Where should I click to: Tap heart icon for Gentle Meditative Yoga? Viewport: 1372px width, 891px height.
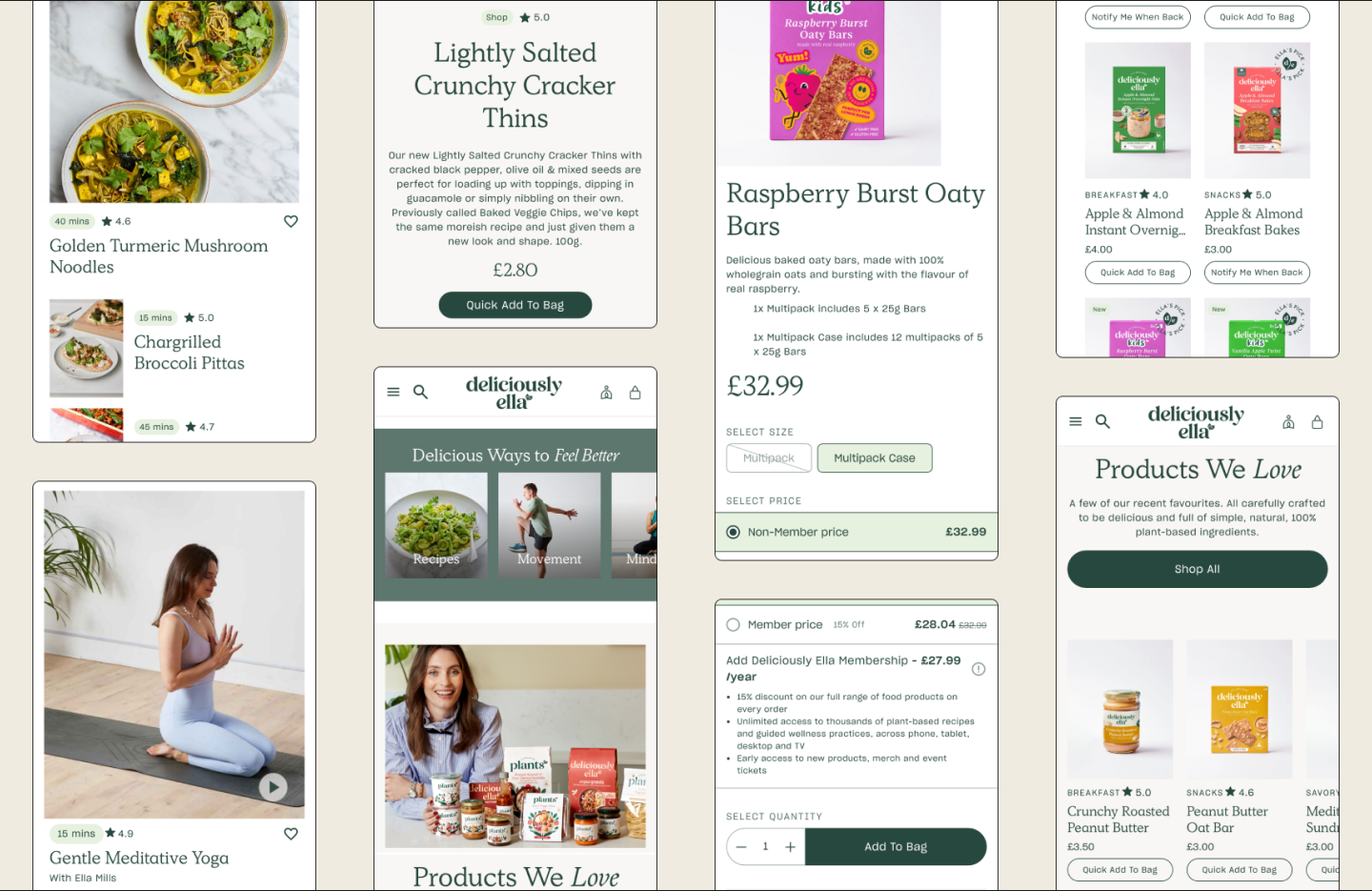[x=291, y=834]
